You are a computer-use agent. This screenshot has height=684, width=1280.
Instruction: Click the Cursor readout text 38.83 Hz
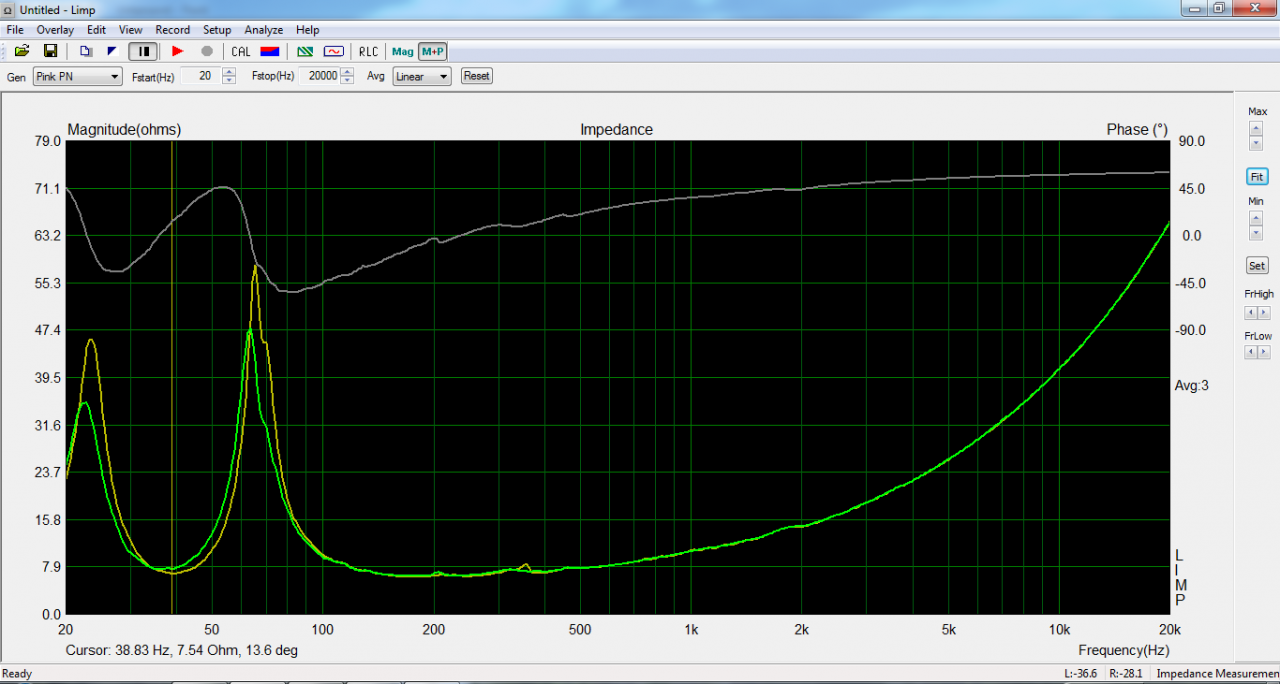point(182,650)
